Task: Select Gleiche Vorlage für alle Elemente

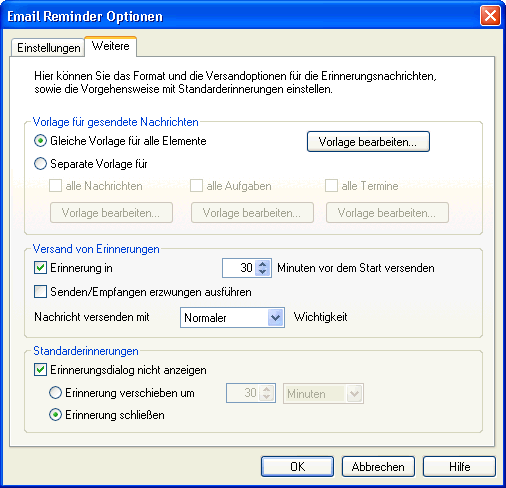Action: (x=40, y=141)
